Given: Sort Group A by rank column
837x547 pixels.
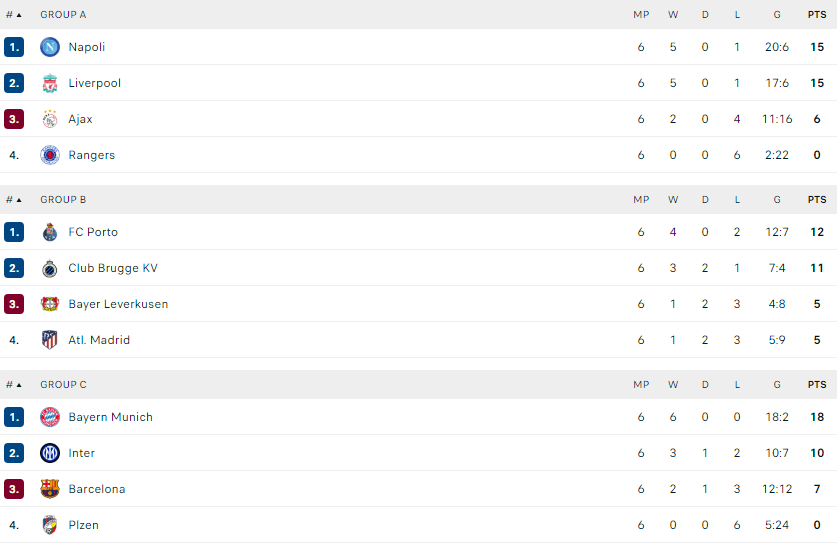Looking at the screenshot, I should click(14, 15).
